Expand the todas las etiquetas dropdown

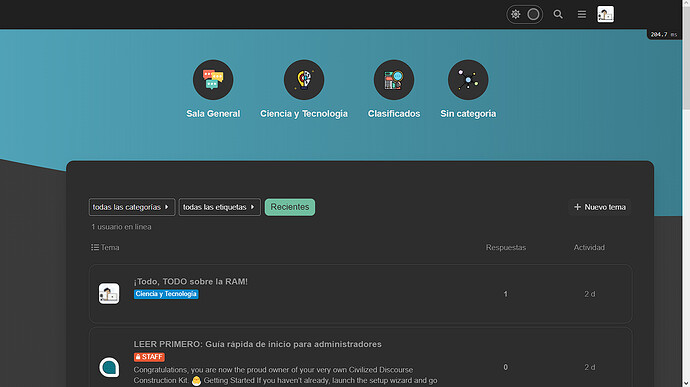[220, 207]
